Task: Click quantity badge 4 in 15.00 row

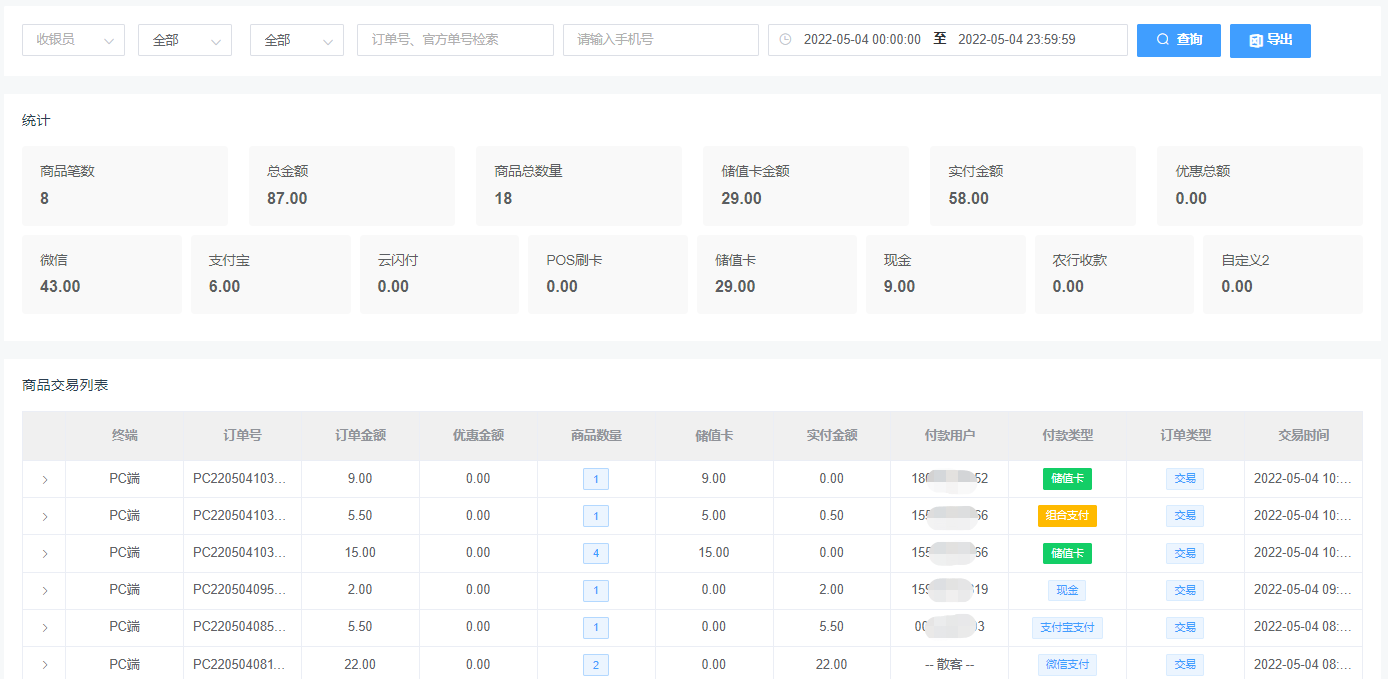Action: click(x=596, y=553)
